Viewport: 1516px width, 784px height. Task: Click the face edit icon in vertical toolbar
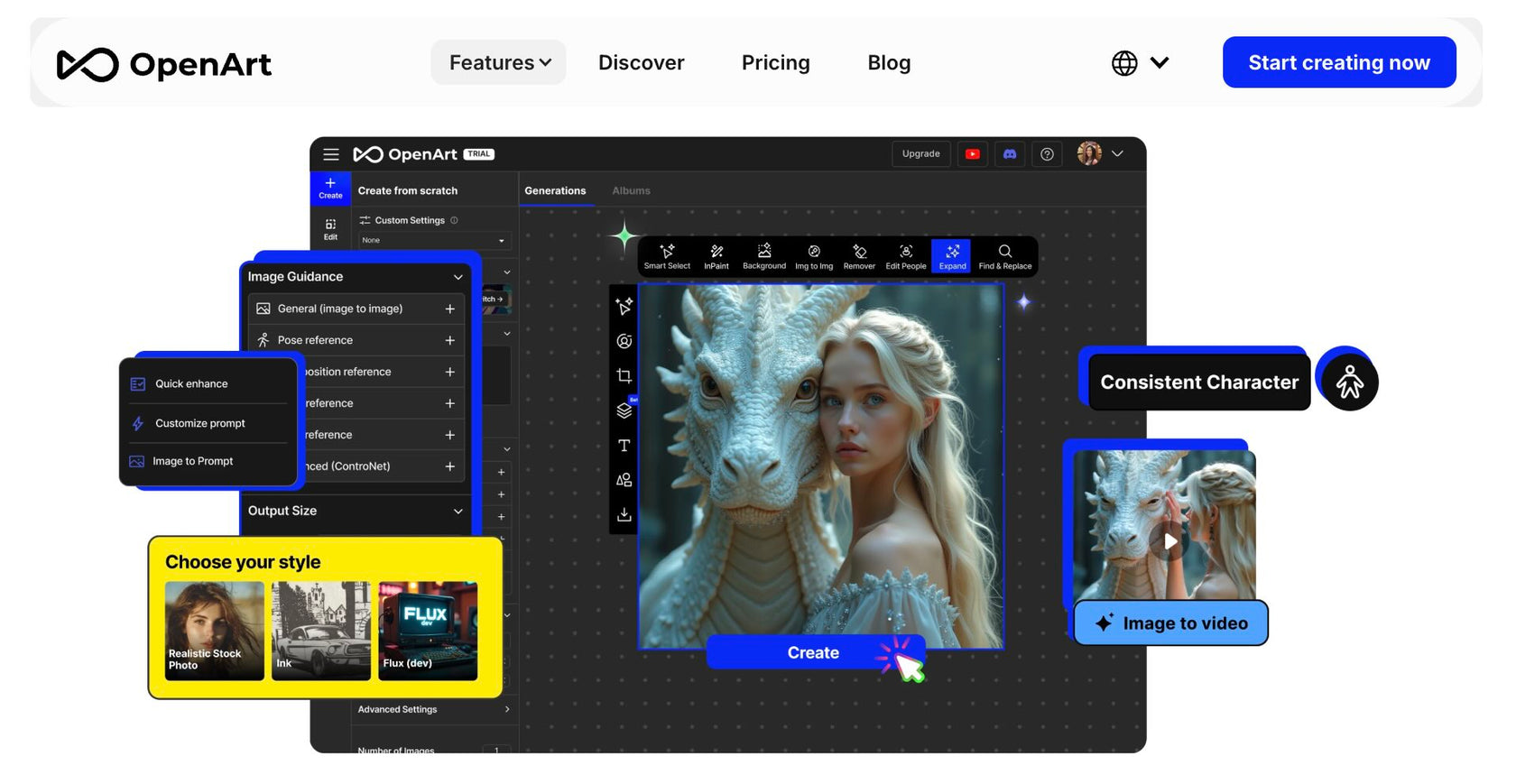[624, 341]
